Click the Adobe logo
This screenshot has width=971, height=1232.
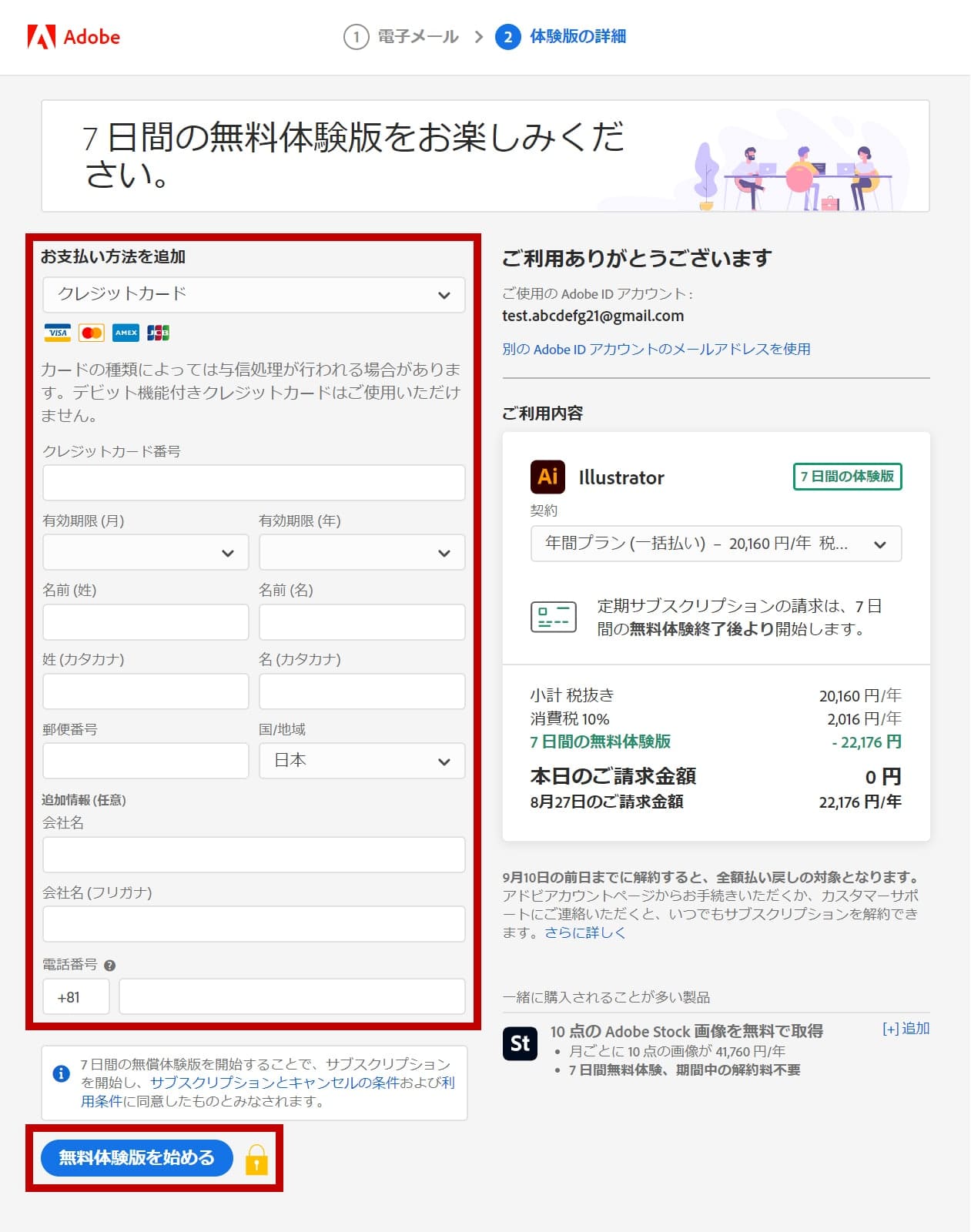tap(73, 36)
